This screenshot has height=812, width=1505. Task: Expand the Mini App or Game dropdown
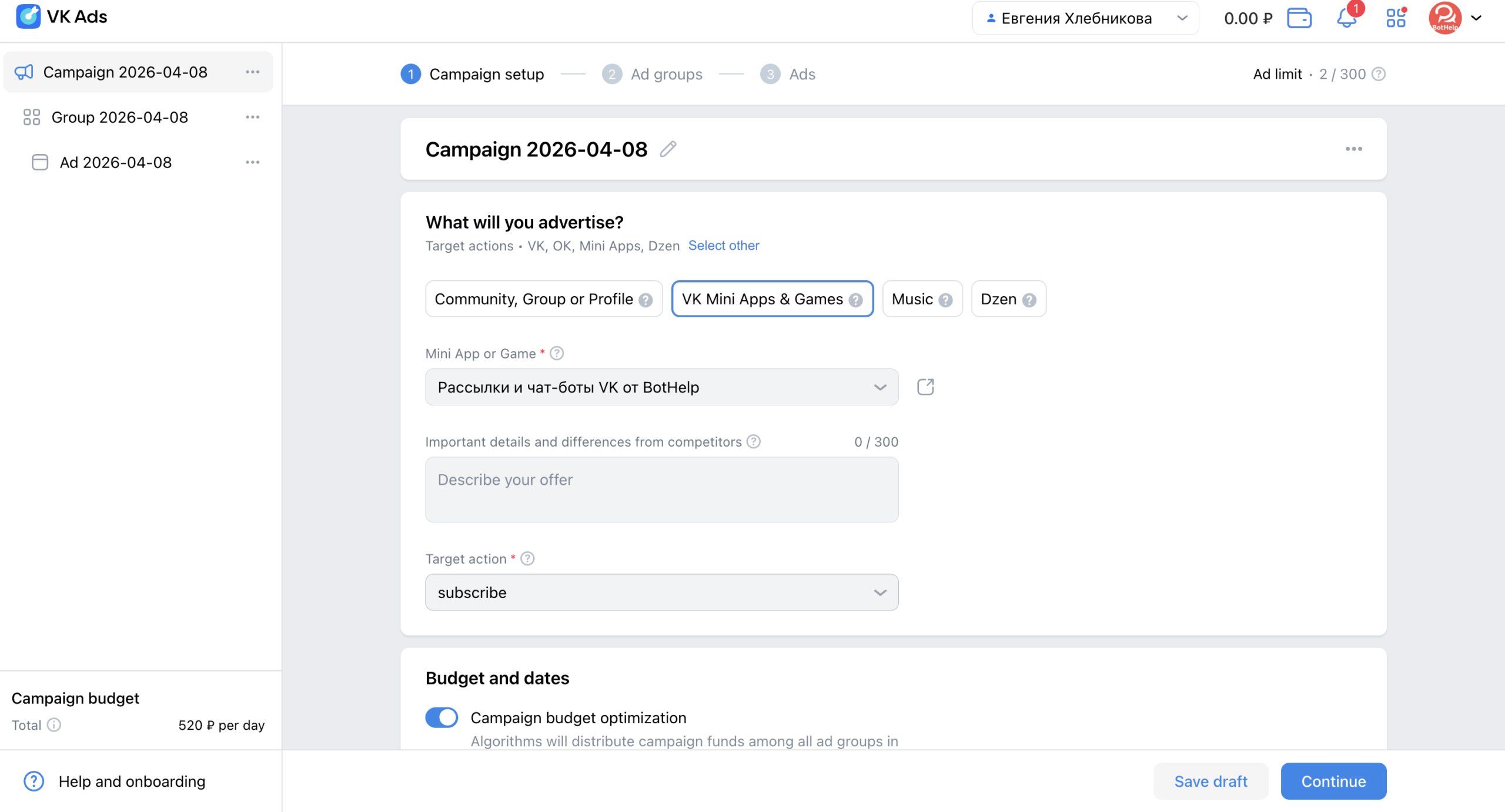pos(661,387)
